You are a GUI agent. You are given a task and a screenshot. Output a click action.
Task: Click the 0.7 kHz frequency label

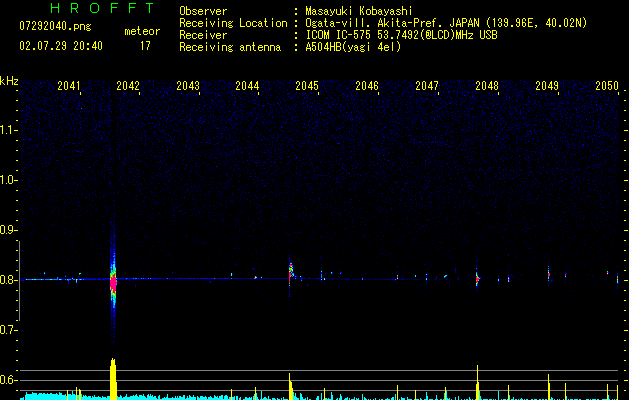(8, 330)
